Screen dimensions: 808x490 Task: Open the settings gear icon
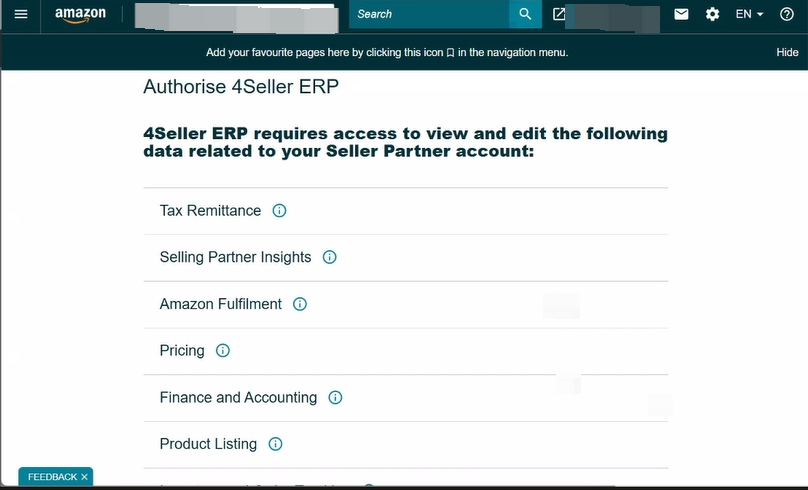tap(712, 14)
